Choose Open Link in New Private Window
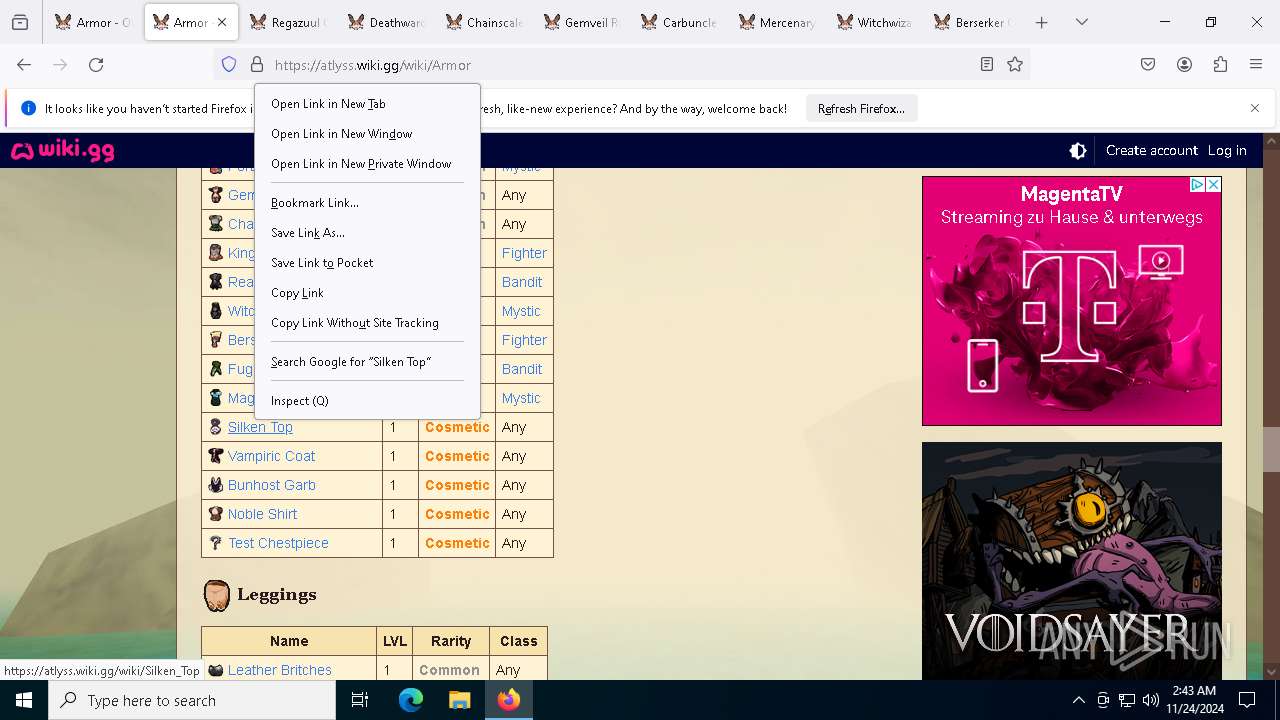1280x720 pixels. [367, 163]
